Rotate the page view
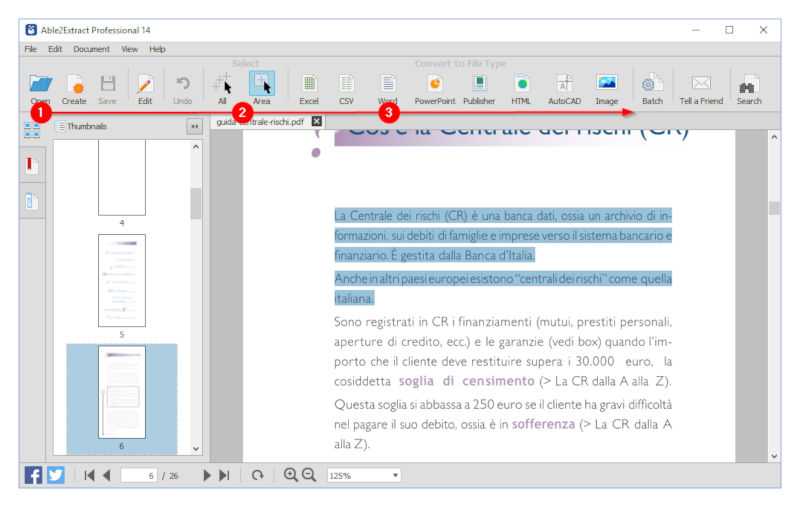Screen dimensions: 800x507 pyautogui.click(x=258, y=475)
